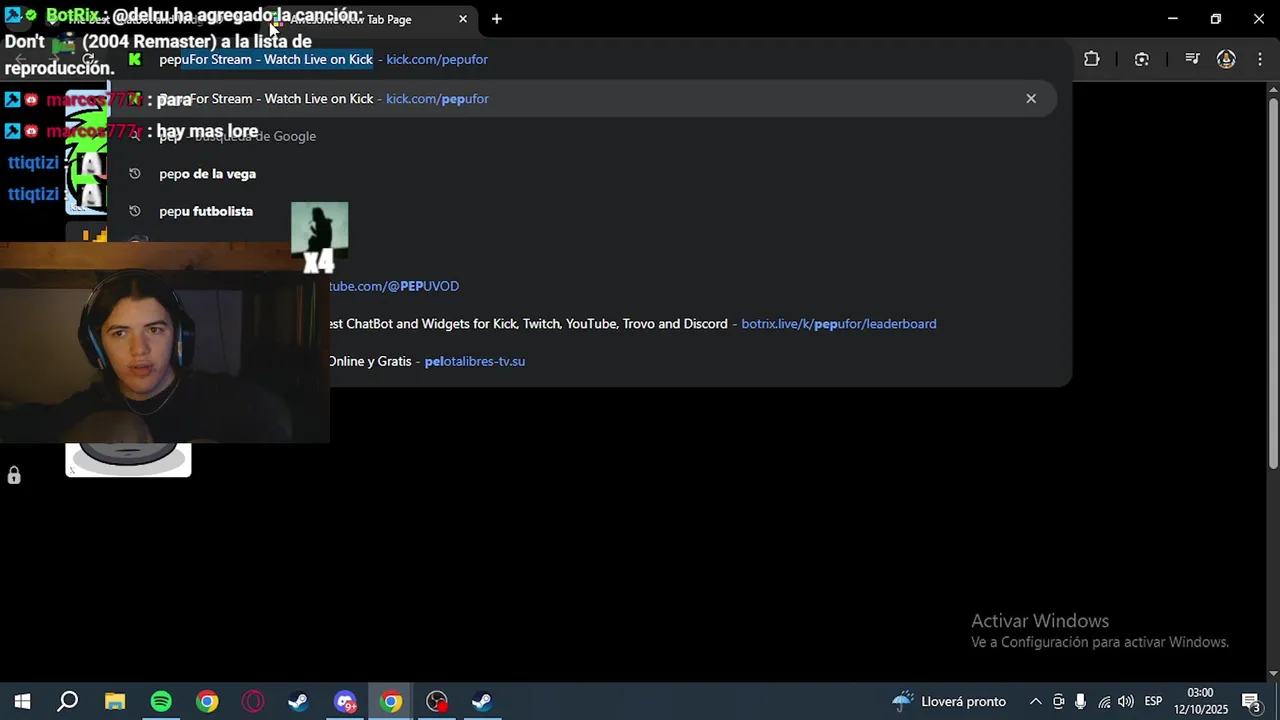Click the padlock icon at left edge
This screenshot has width=1280, height=720.
tap(14, 475)
